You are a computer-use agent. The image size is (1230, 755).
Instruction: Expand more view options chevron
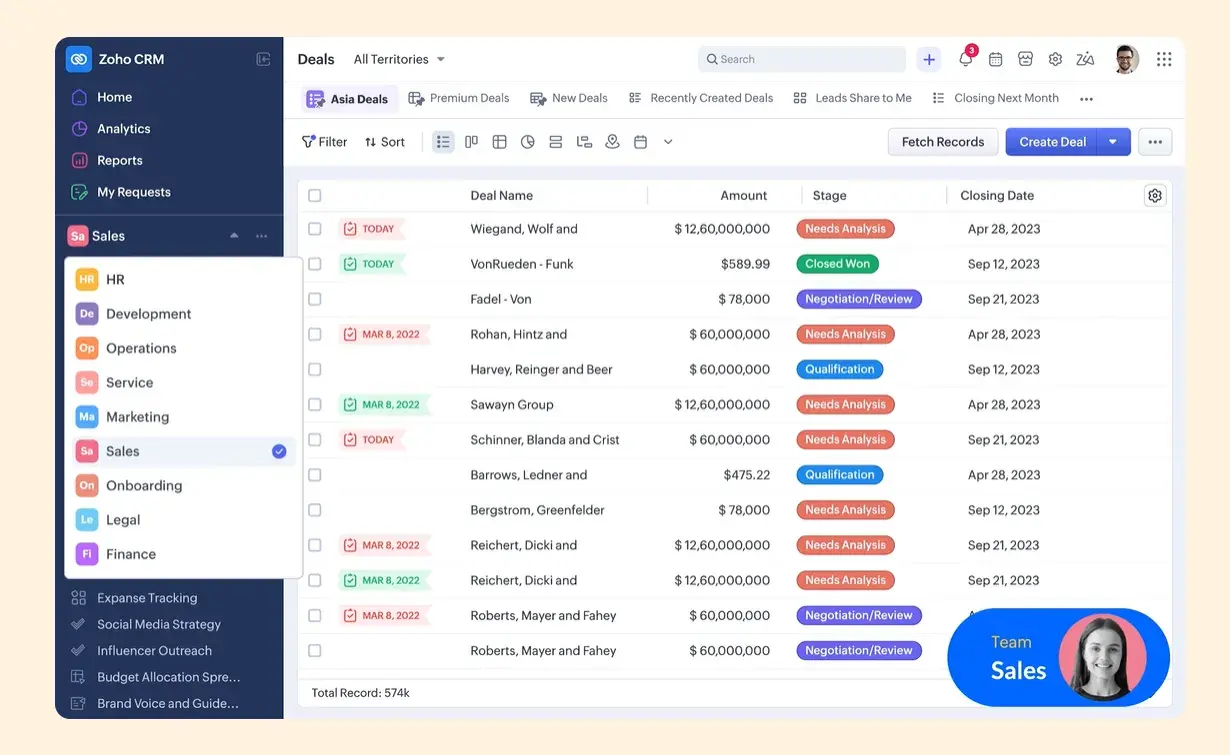click(x=668, y=142)
